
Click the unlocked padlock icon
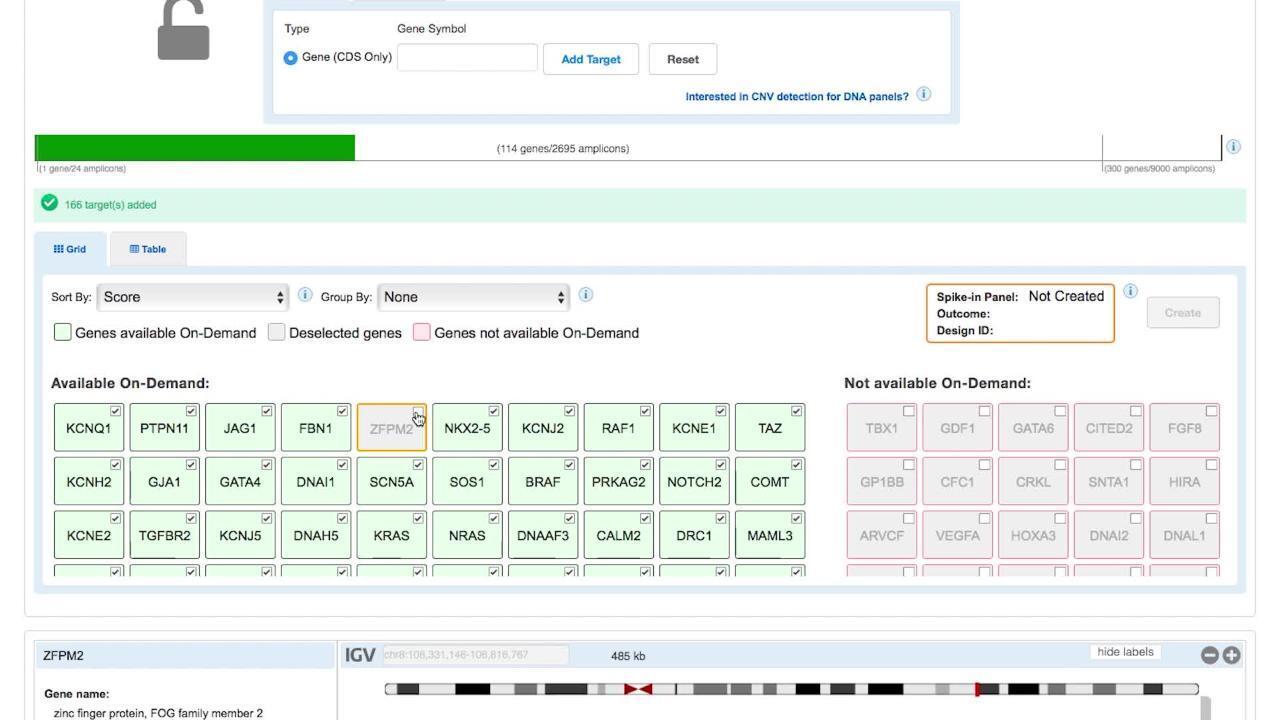(183, 30)
